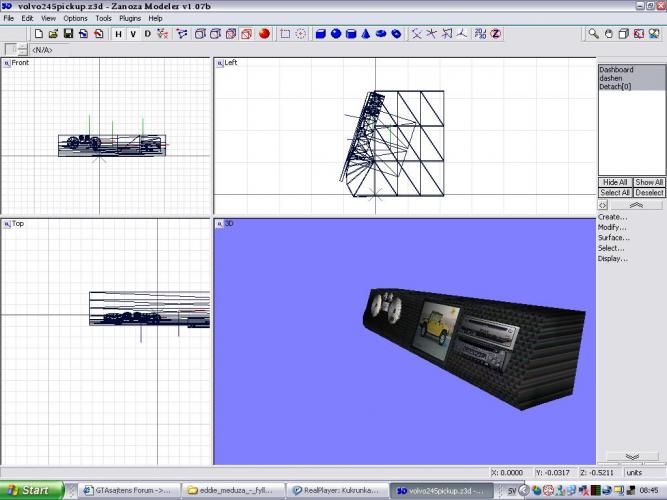667x500 pixels.
Task: Click the Windows Start button
Action: pos(32,491)
